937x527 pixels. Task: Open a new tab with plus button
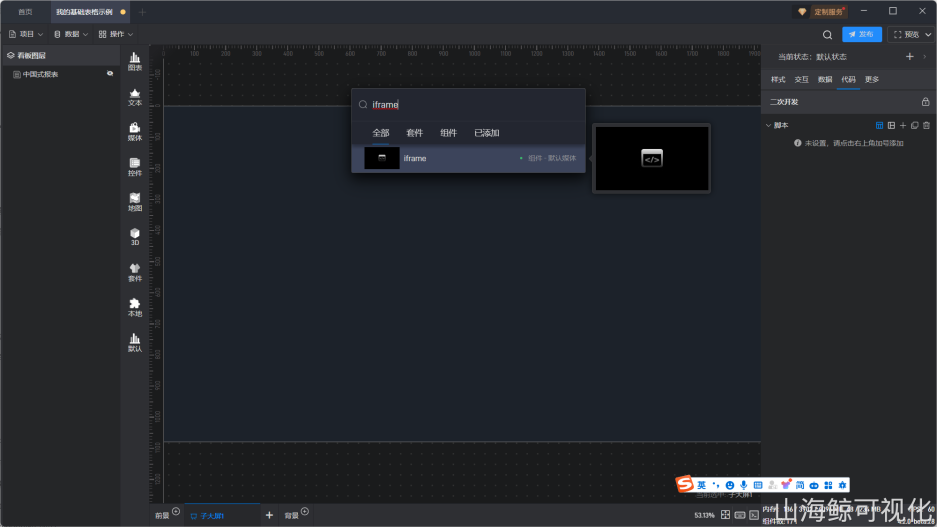coord(142,12)
